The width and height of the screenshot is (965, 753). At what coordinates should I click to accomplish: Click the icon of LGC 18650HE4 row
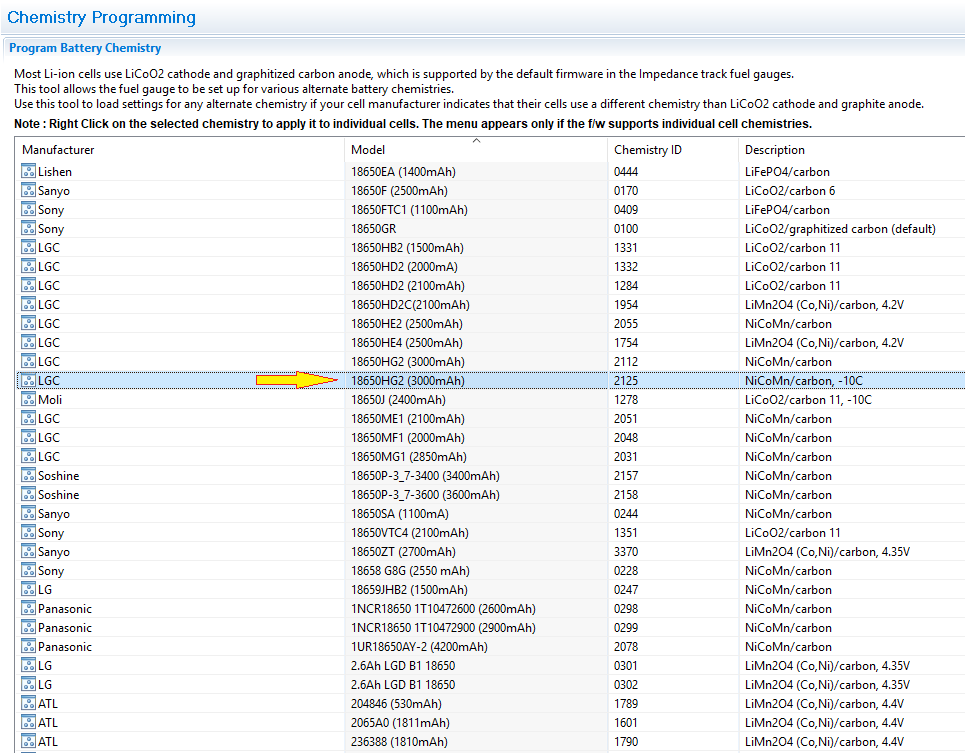click(x=28, y=342)
